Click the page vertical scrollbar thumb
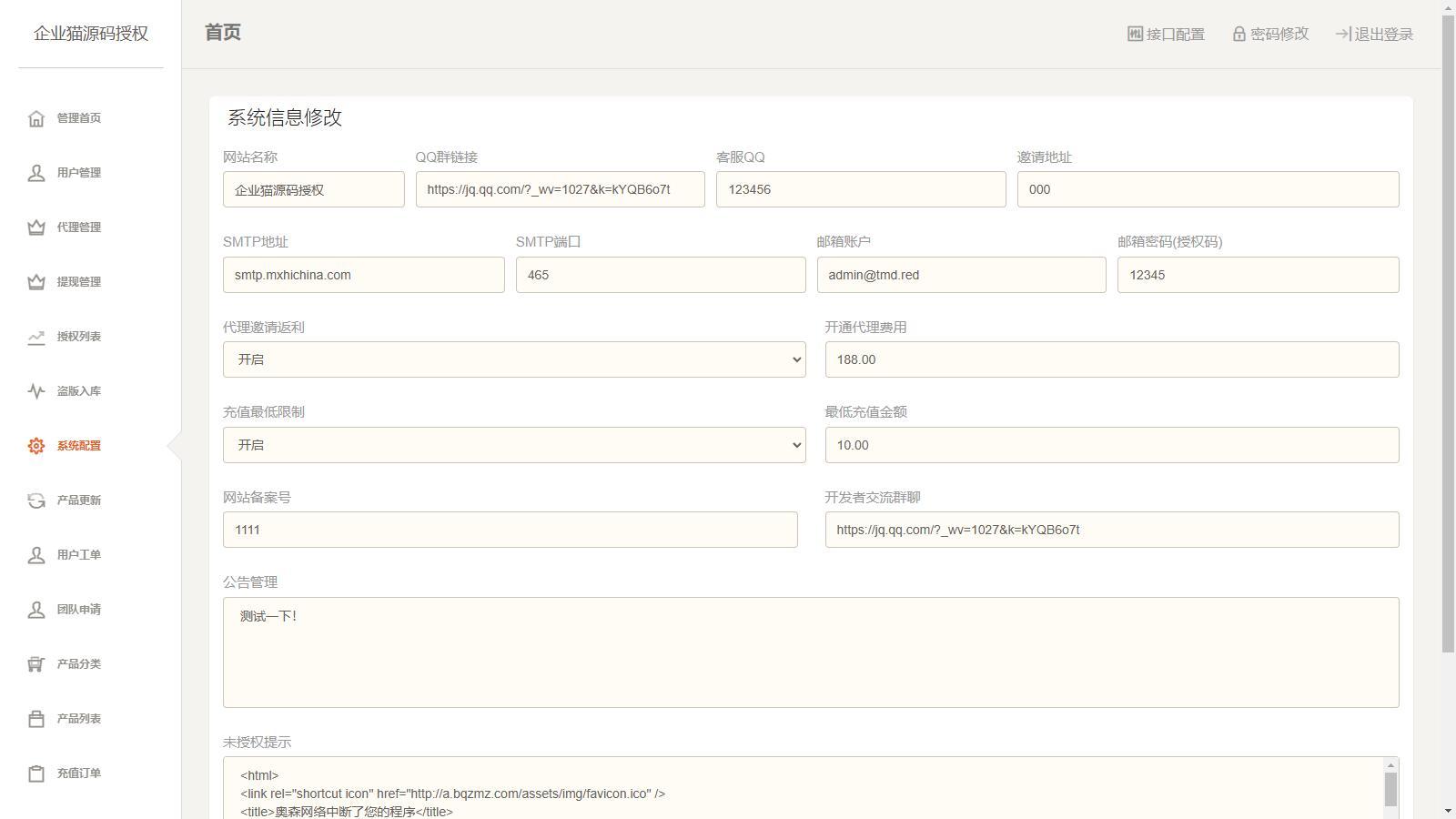This screenshot has width=1456, height=819. 1449,333
